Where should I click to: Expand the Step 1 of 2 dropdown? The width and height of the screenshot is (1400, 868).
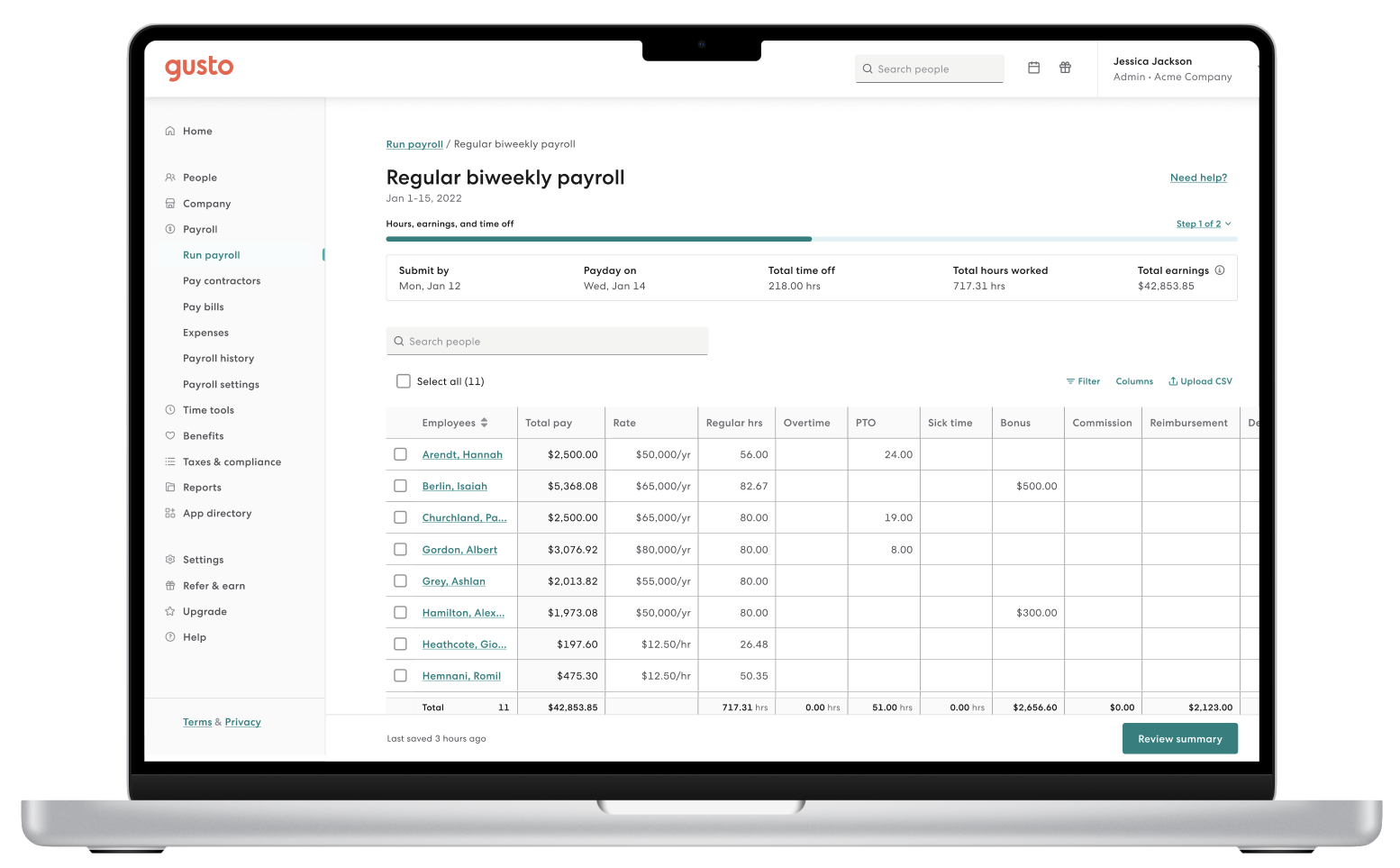point(1204,224)
